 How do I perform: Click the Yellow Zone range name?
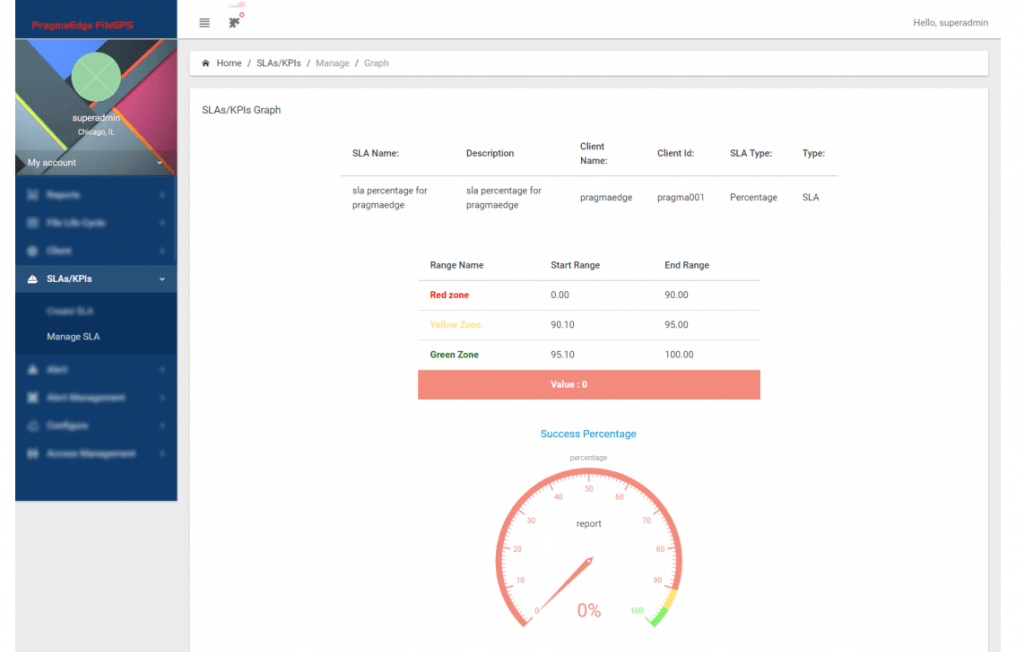point(455,325)
